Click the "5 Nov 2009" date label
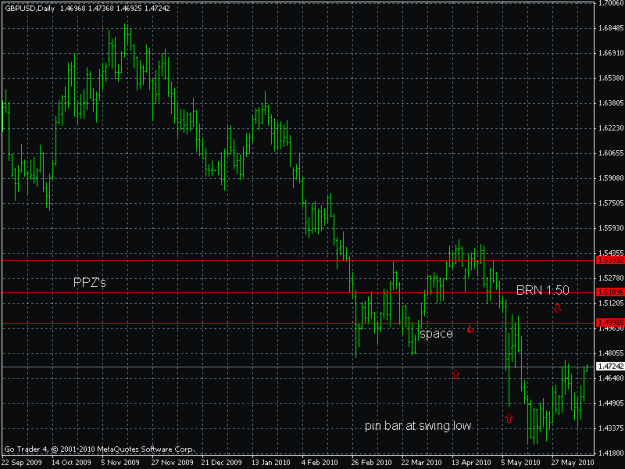Screen dimensions: 625x469 120,462
